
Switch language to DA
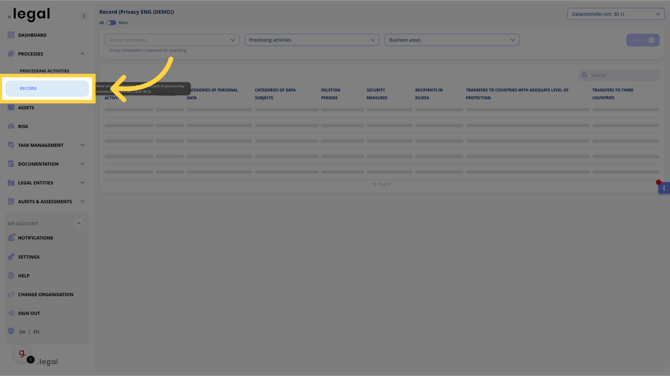[x=22, y=332]
